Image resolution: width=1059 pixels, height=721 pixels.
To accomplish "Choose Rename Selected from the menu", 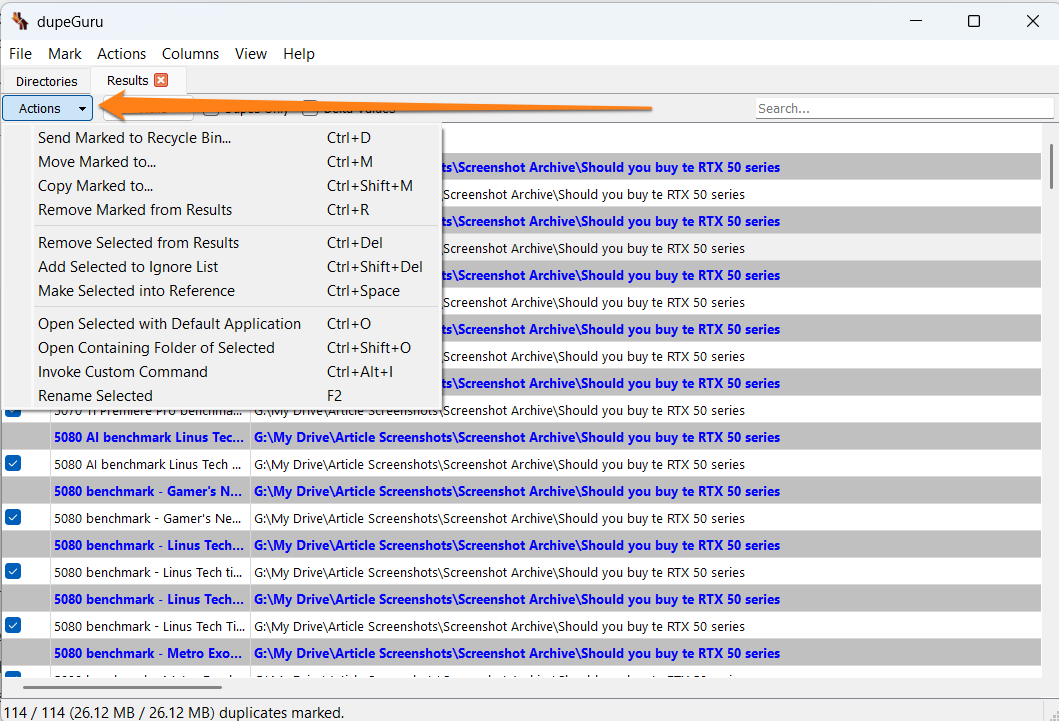I will [95, 396].
